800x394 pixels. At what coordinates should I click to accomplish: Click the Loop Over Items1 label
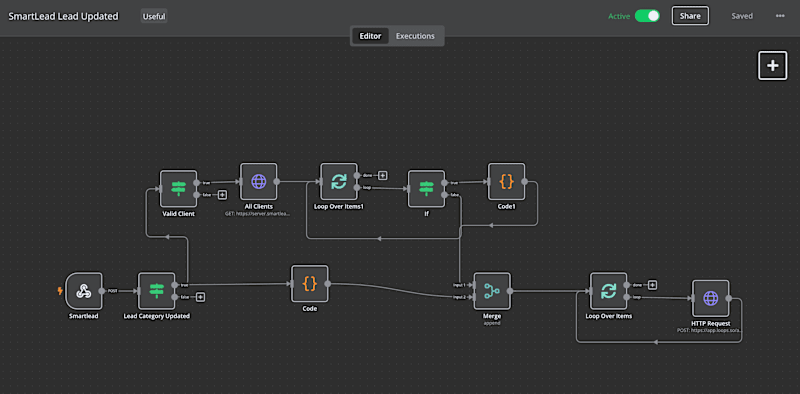point(339,207)
